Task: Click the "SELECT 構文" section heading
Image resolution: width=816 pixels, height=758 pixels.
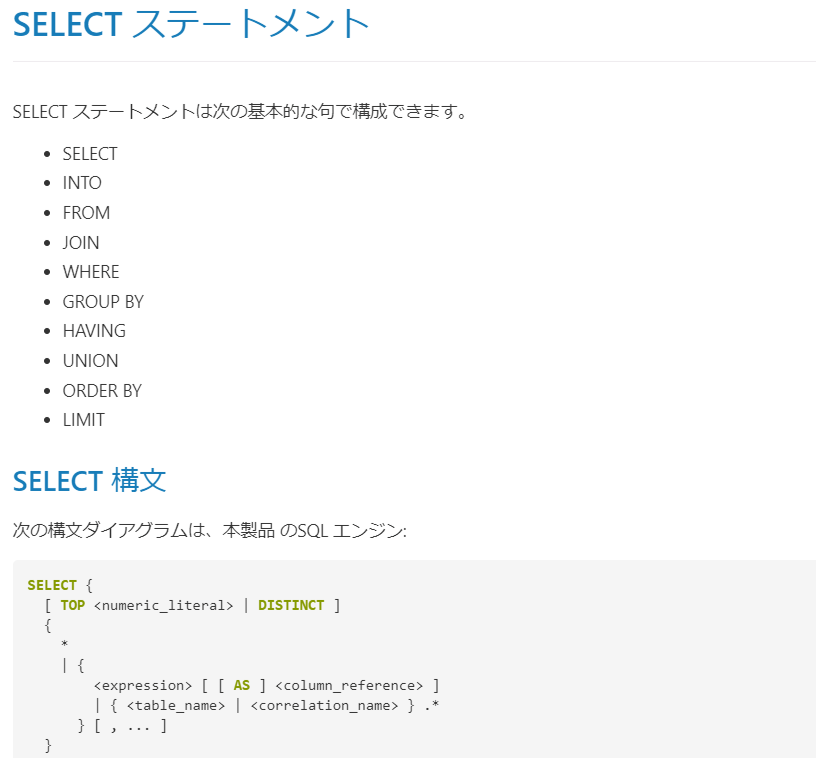Action: pos(89,481)
